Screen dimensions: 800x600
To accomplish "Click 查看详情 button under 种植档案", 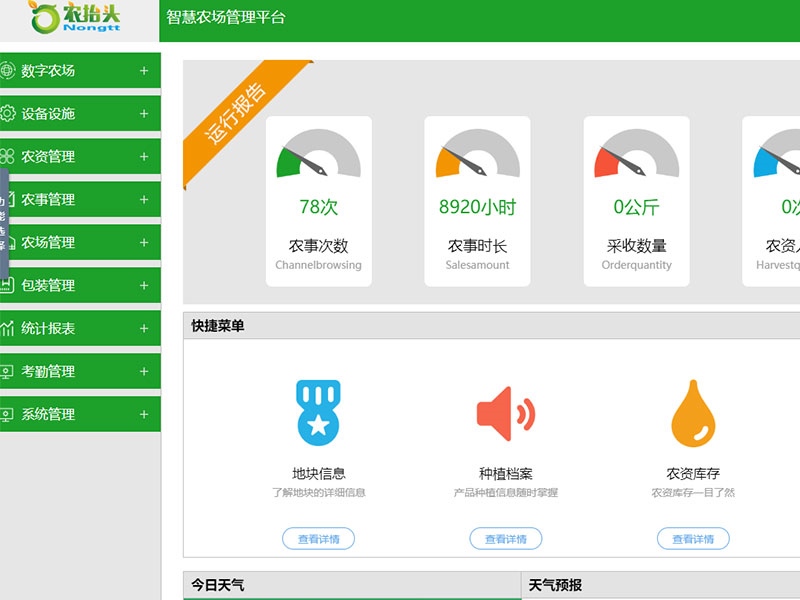I will (x=505, y=539).
